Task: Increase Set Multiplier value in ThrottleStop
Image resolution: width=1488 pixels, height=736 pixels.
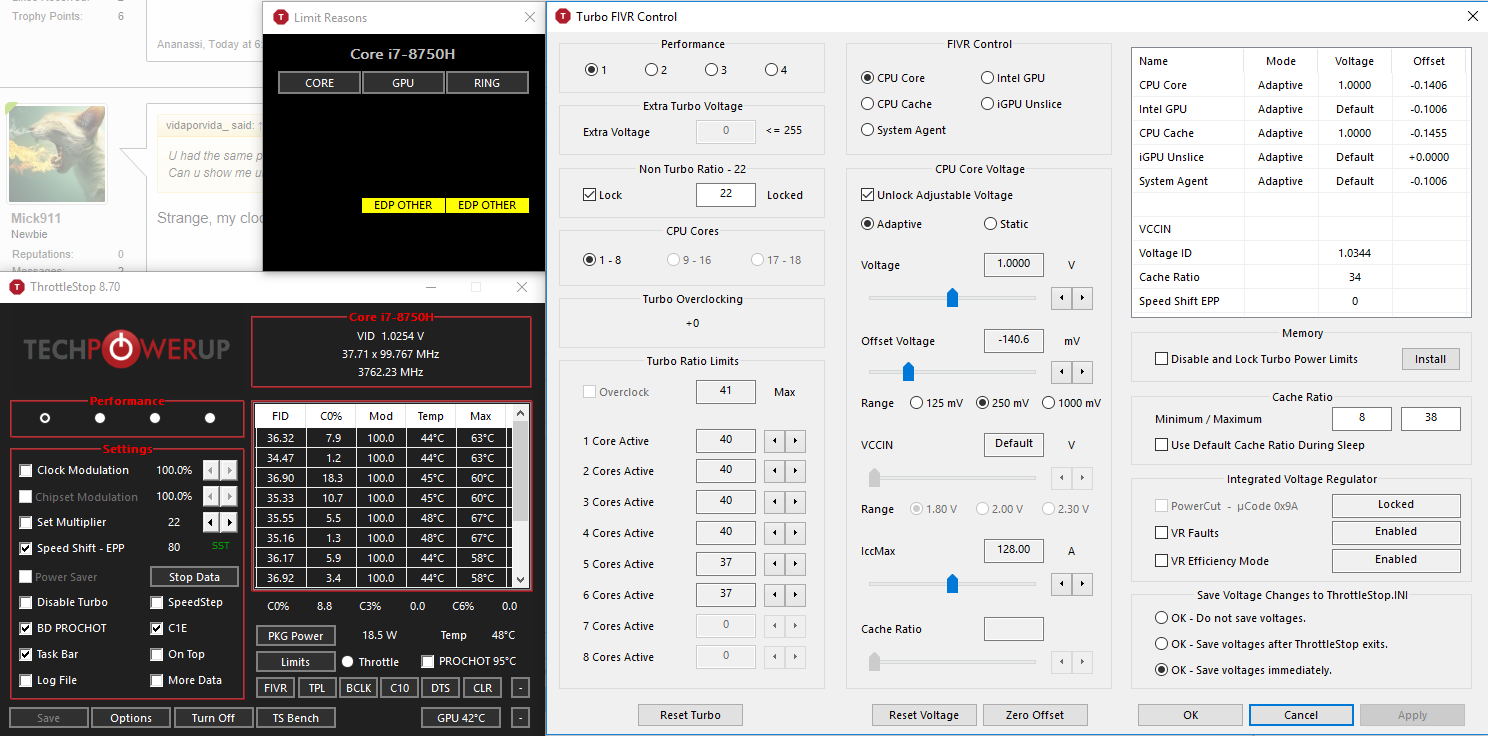Action: pos(229,522)
